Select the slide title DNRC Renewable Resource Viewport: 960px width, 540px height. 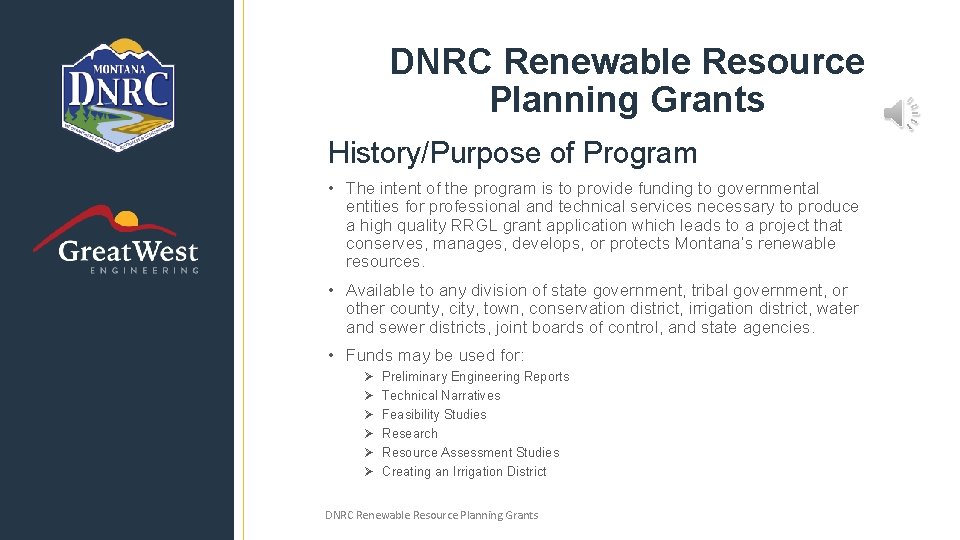pyautogui.click(x=627, y=61)
